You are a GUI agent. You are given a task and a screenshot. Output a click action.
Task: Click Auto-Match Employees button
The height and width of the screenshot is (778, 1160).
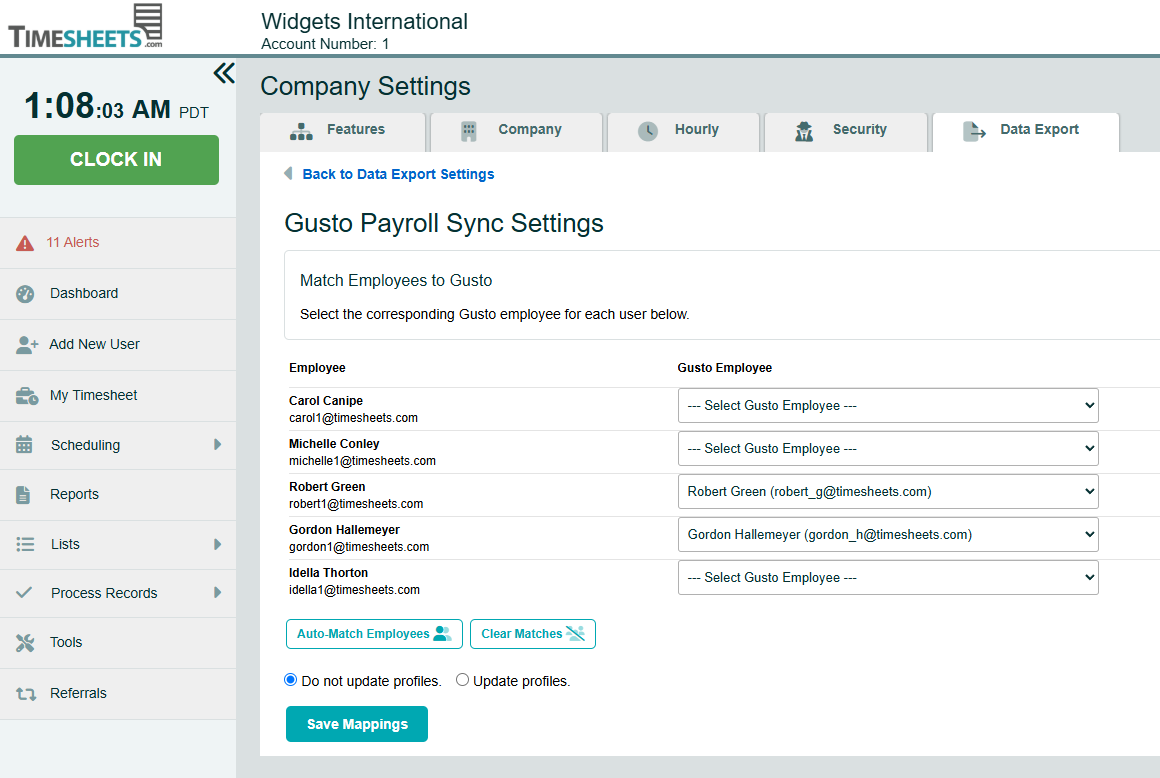[x=374, y=634]
